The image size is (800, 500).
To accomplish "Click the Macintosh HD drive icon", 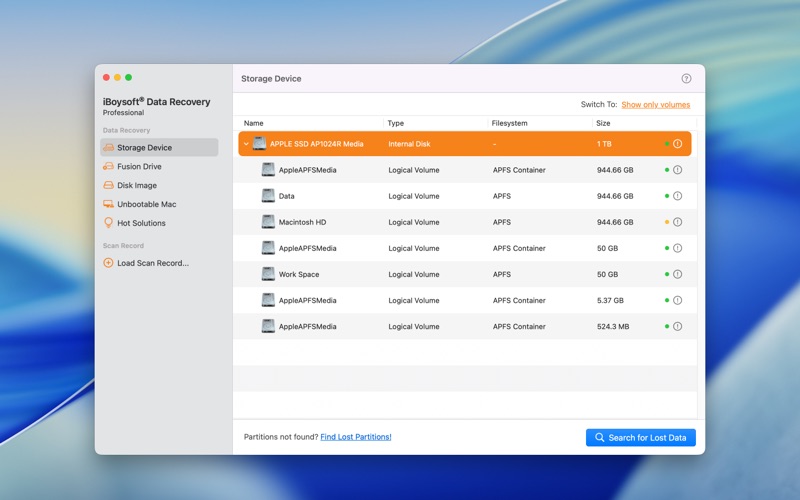I will coord(268,222).
